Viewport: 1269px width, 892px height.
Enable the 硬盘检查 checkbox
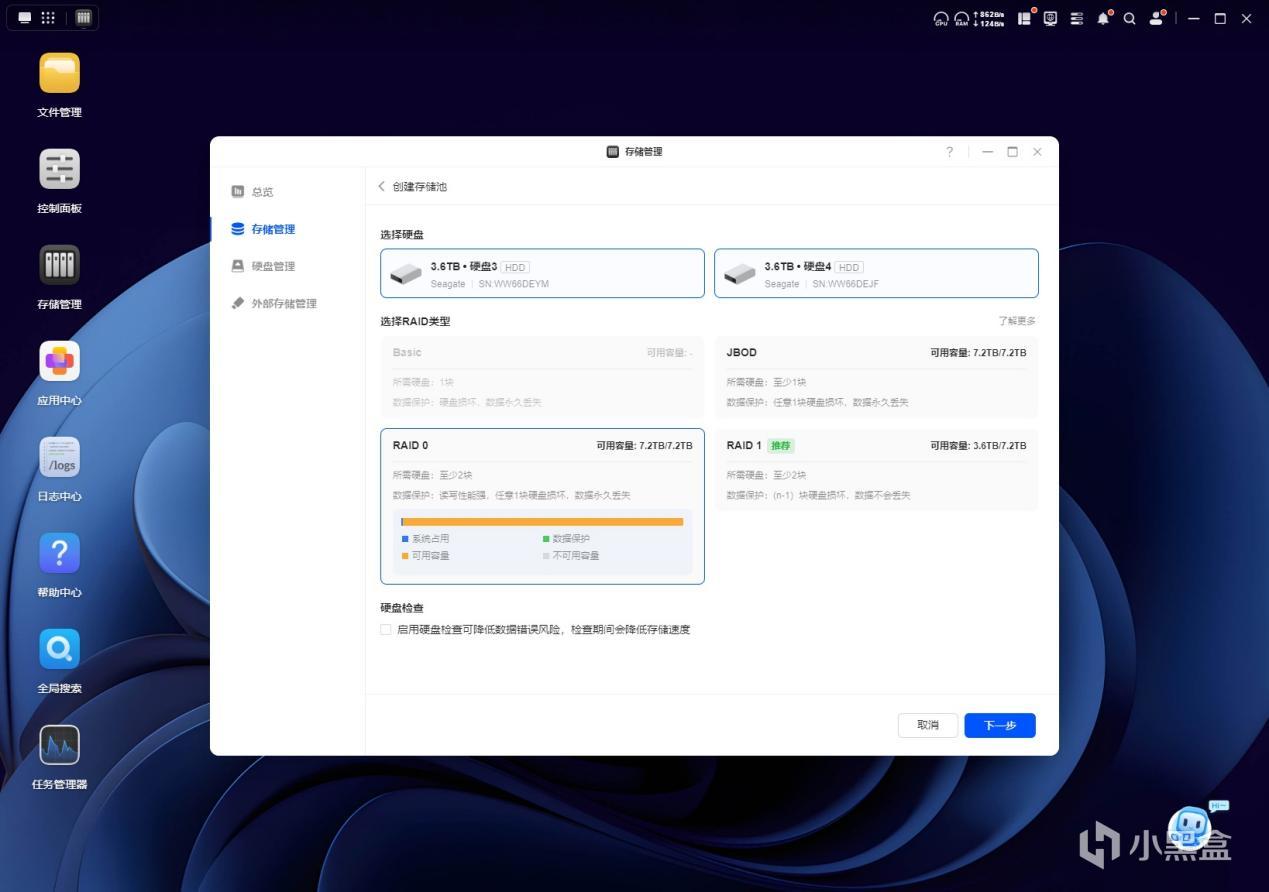pos(386,630)
